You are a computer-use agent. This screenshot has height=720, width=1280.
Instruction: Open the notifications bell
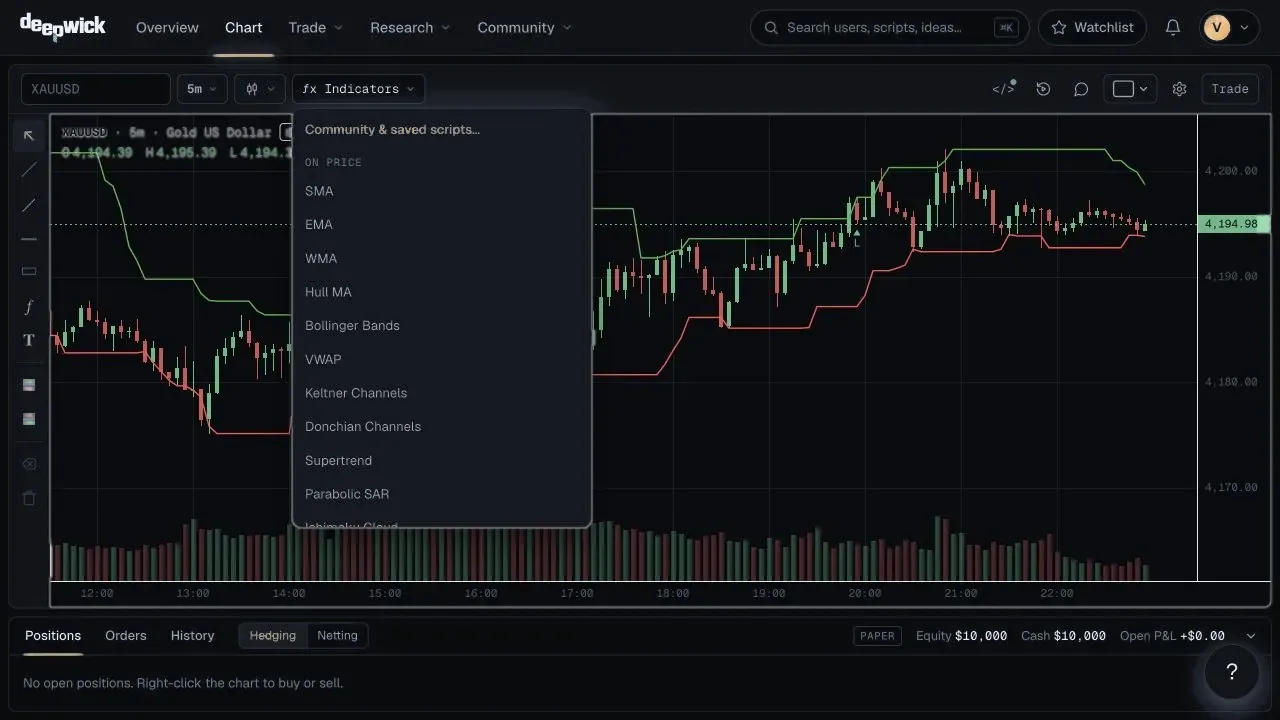tap(1173, 28)
